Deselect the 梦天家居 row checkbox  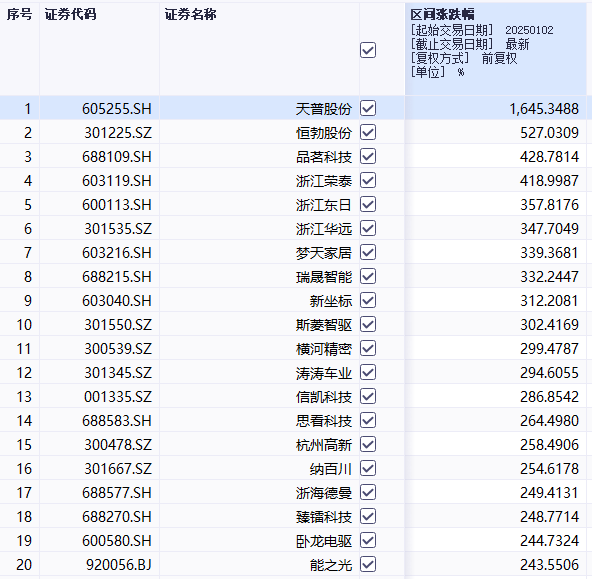pyautogui.click(x=368, y=253)
